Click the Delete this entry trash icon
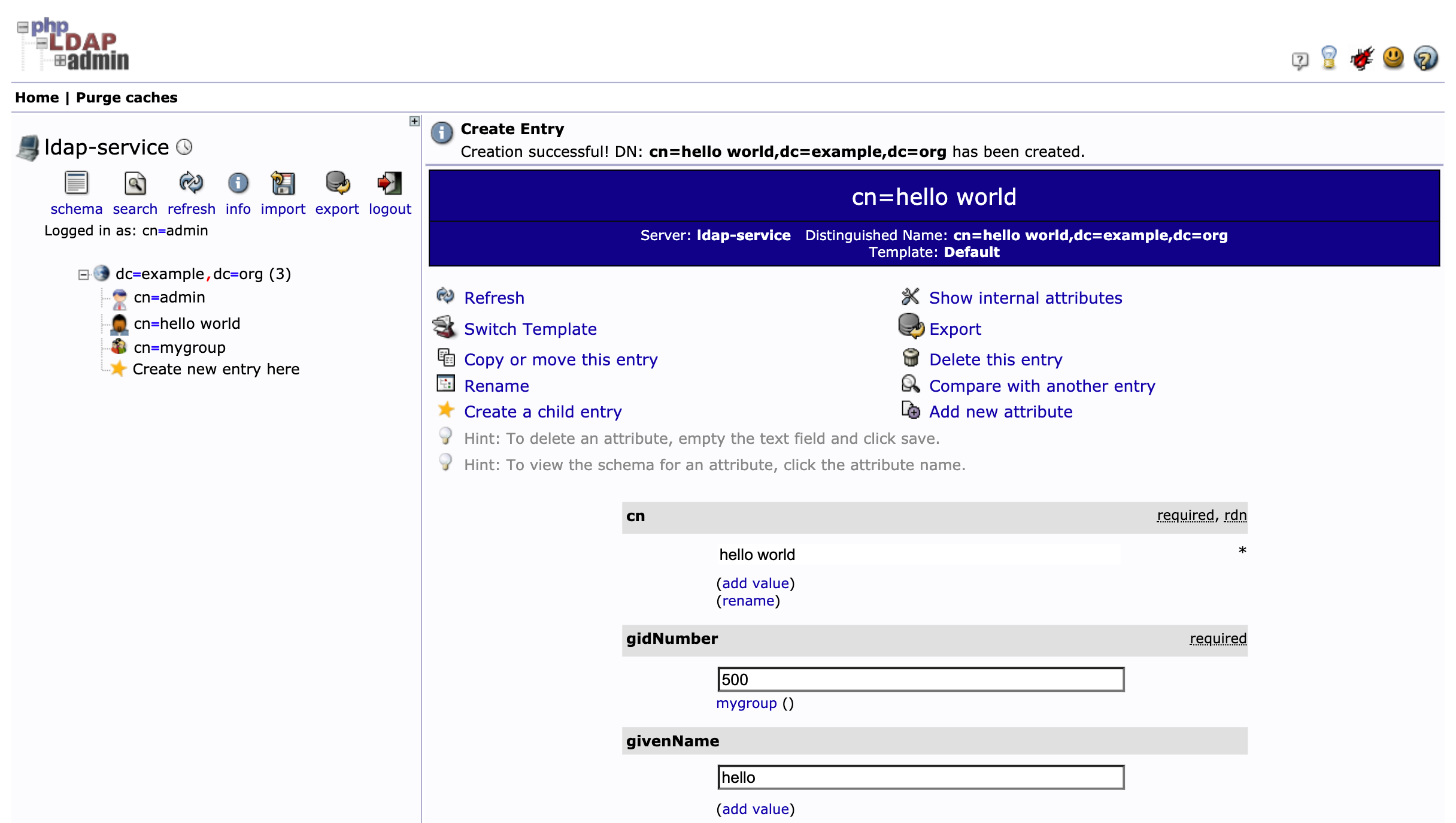The image size is (1456, 823). tap(911, 358)
